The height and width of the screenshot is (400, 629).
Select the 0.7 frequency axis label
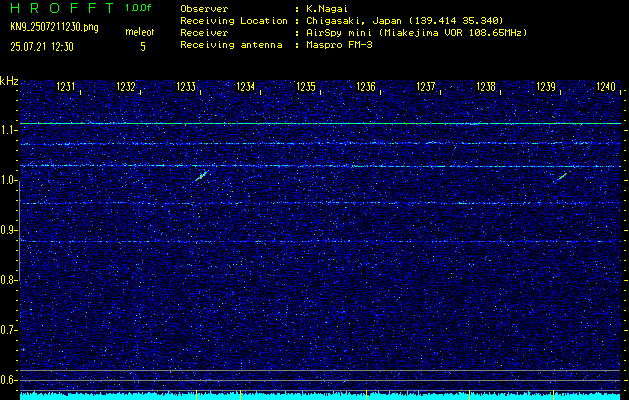[x=8, y=330]
